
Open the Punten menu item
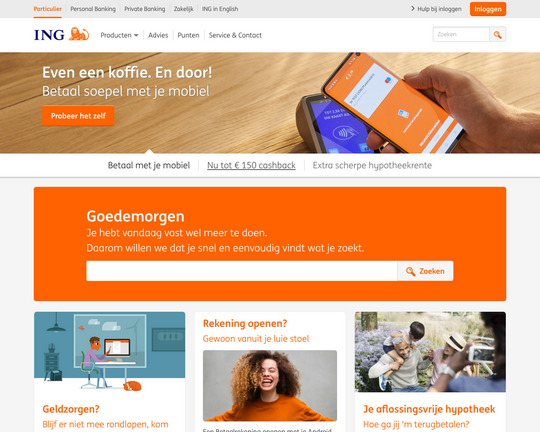[x=188, y=35]
